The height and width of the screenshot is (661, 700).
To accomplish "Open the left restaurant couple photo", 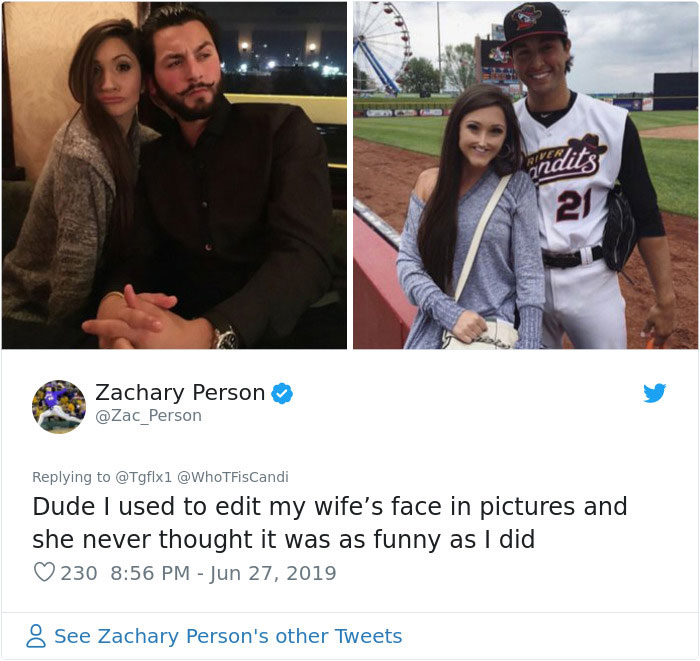I will click(x=174, y=175).
